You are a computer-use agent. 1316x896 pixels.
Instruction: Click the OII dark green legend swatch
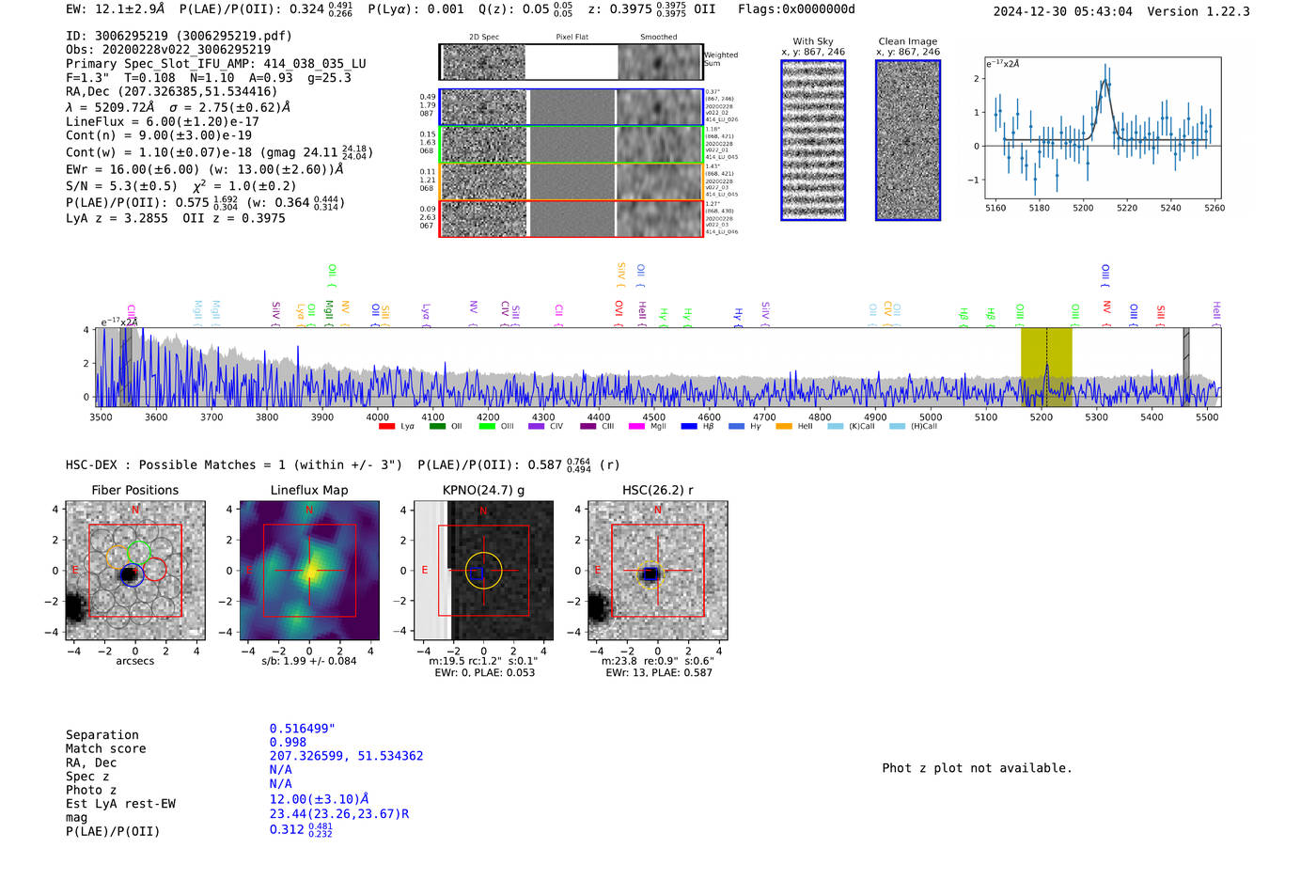[437, 427]
